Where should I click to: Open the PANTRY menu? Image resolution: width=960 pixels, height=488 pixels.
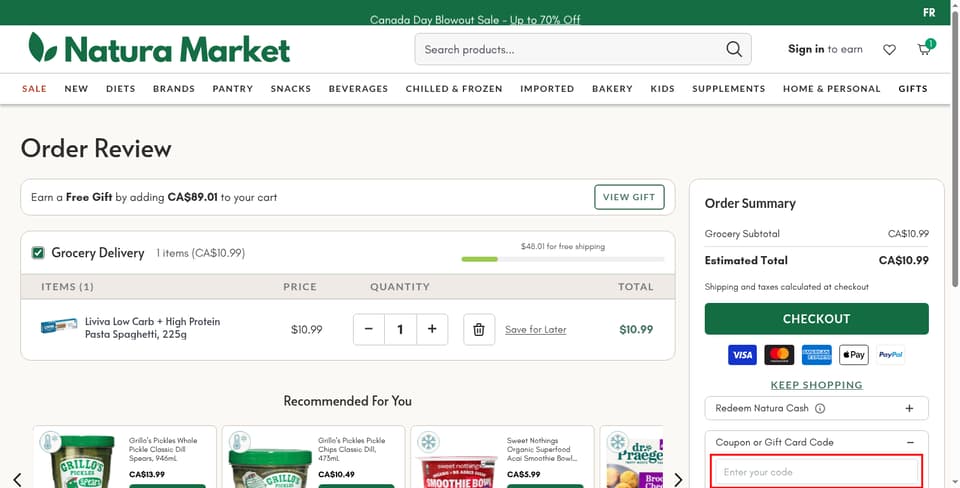tap(233, 89)
